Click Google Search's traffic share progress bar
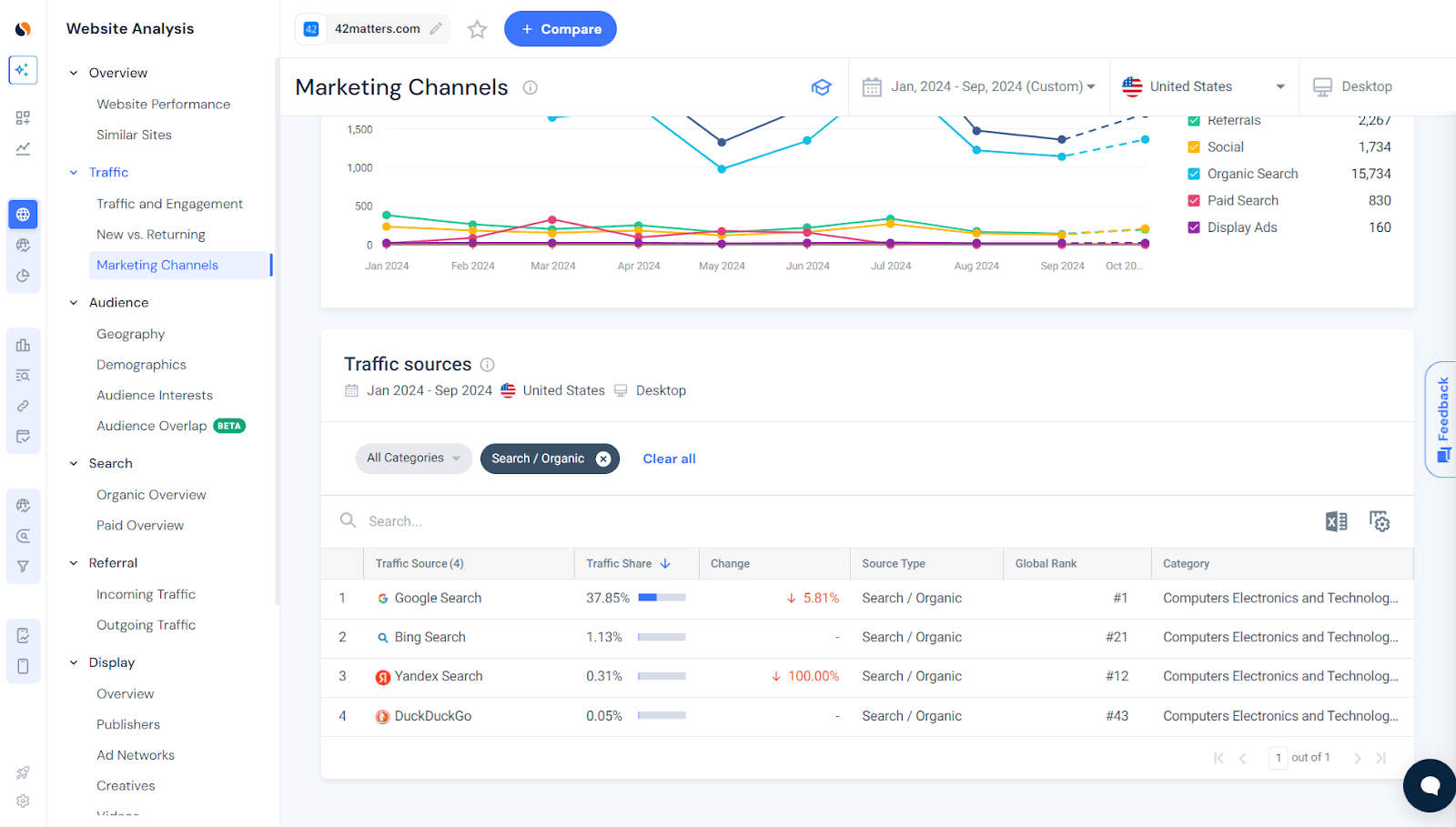 [661, 598]
